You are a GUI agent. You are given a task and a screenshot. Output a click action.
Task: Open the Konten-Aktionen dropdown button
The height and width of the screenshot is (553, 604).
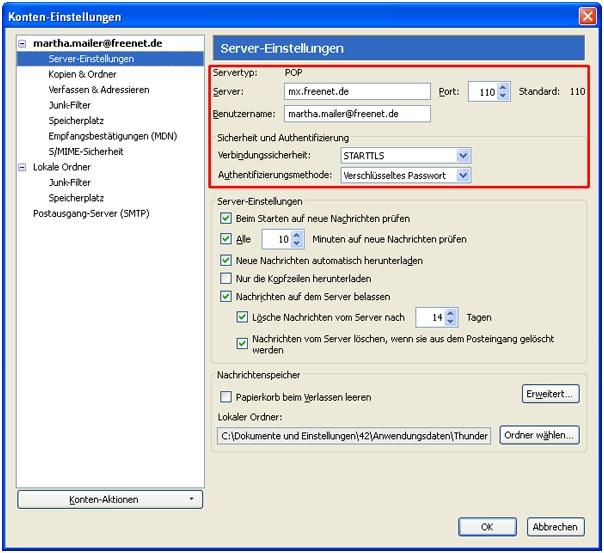tap(110, 499)
